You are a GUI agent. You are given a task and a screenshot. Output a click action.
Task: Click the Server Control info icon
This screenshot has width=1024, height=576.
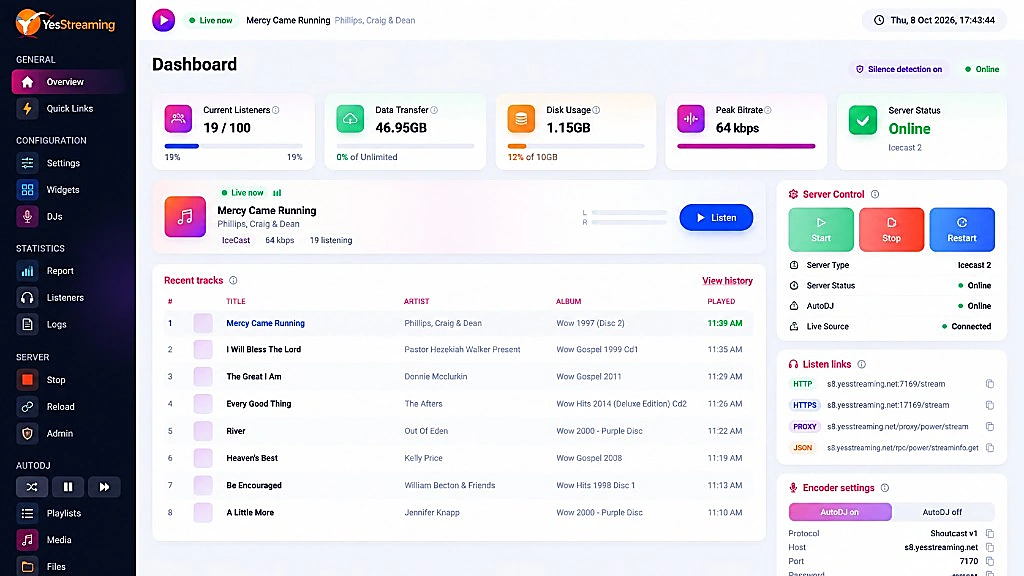(875, 194)
